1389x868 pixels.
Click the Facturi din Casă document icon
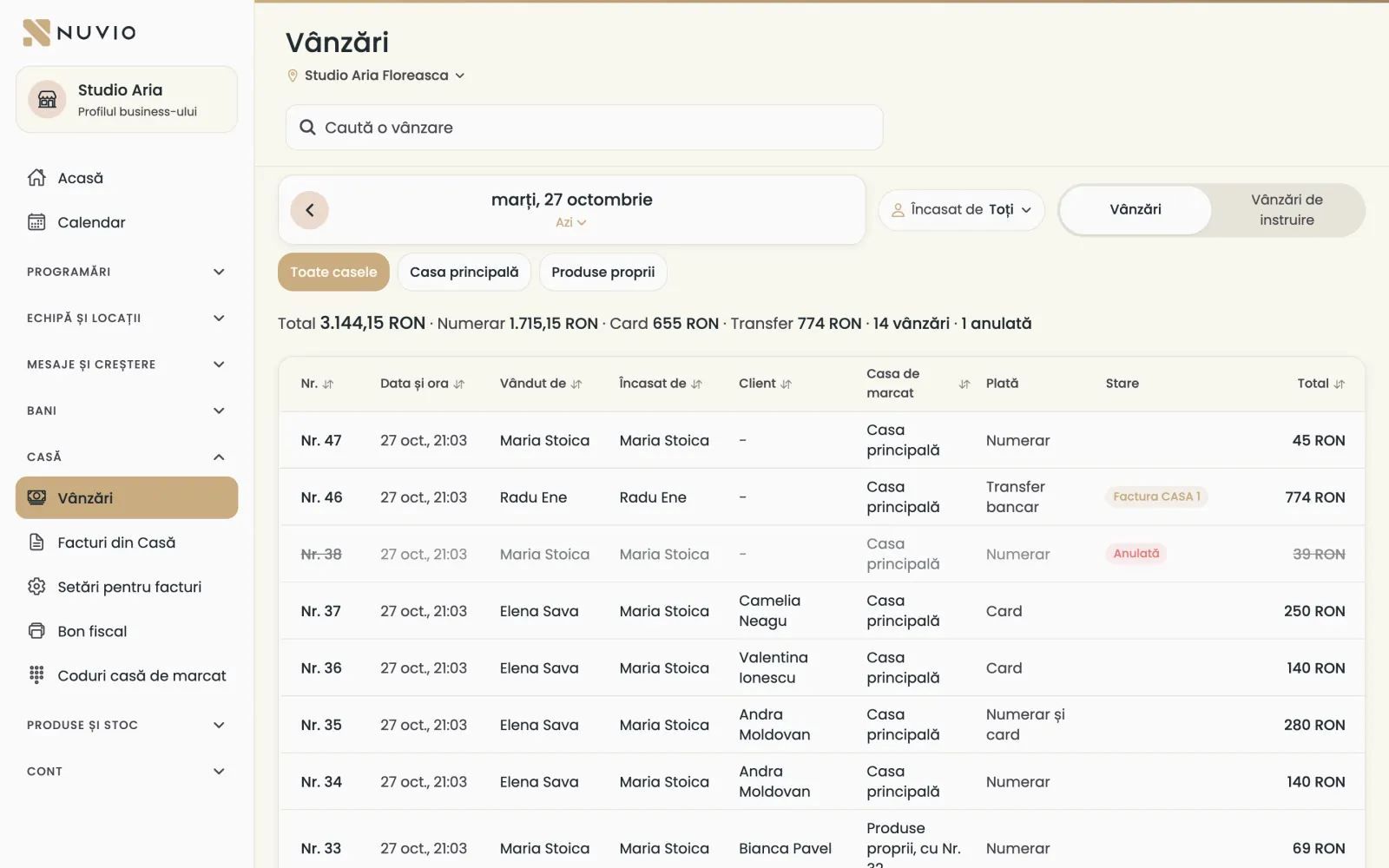(36, 542)
